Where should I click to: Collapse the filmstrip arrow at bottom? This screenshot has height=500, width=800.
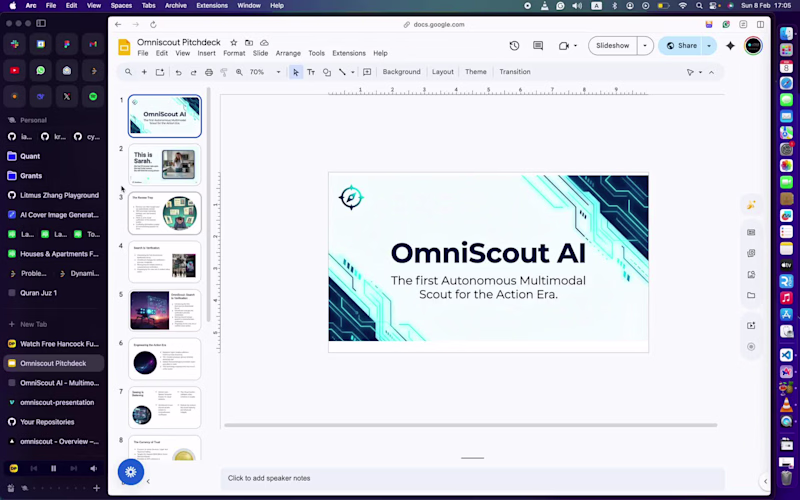pos(148,481)
